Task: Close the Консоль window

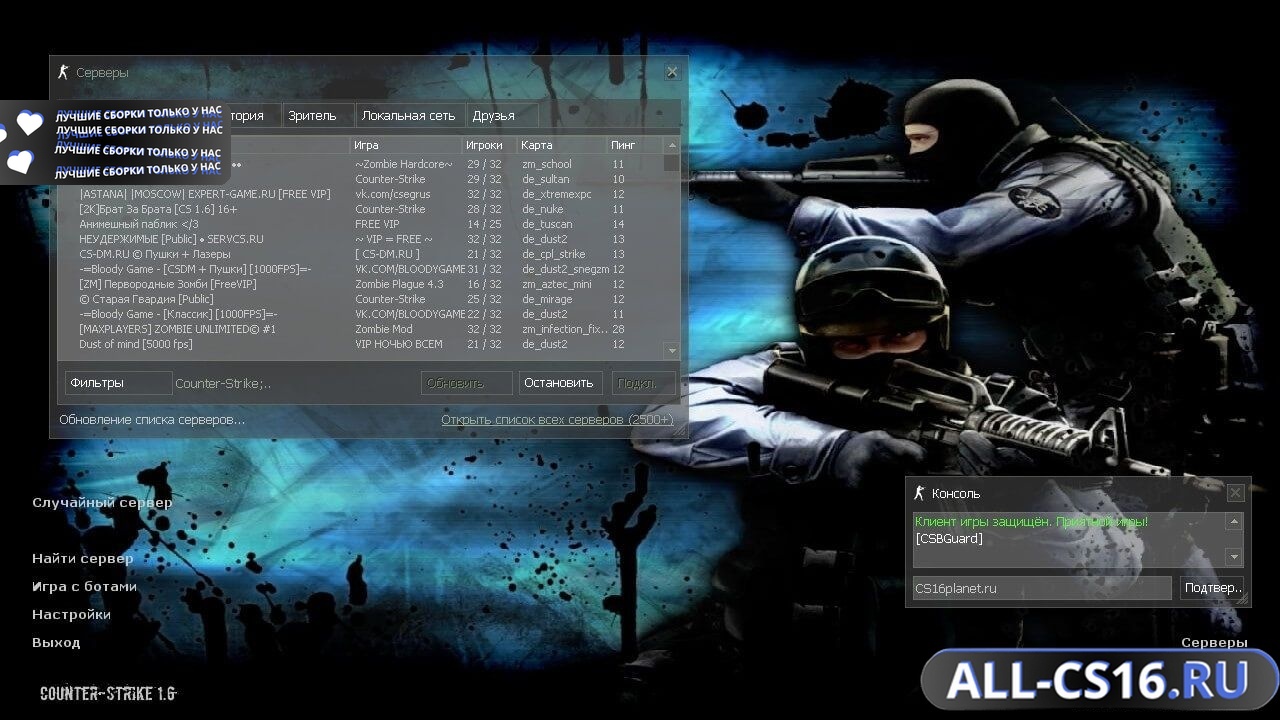Action: click(x=1236, y=493)
